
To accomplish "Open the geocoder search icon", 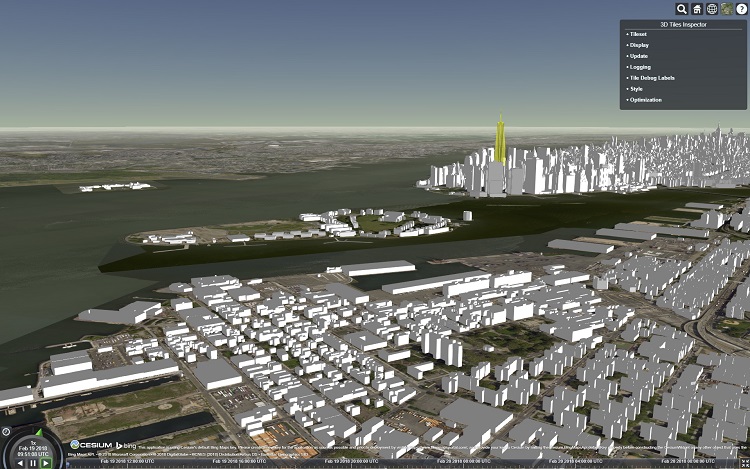I will 681,9.
